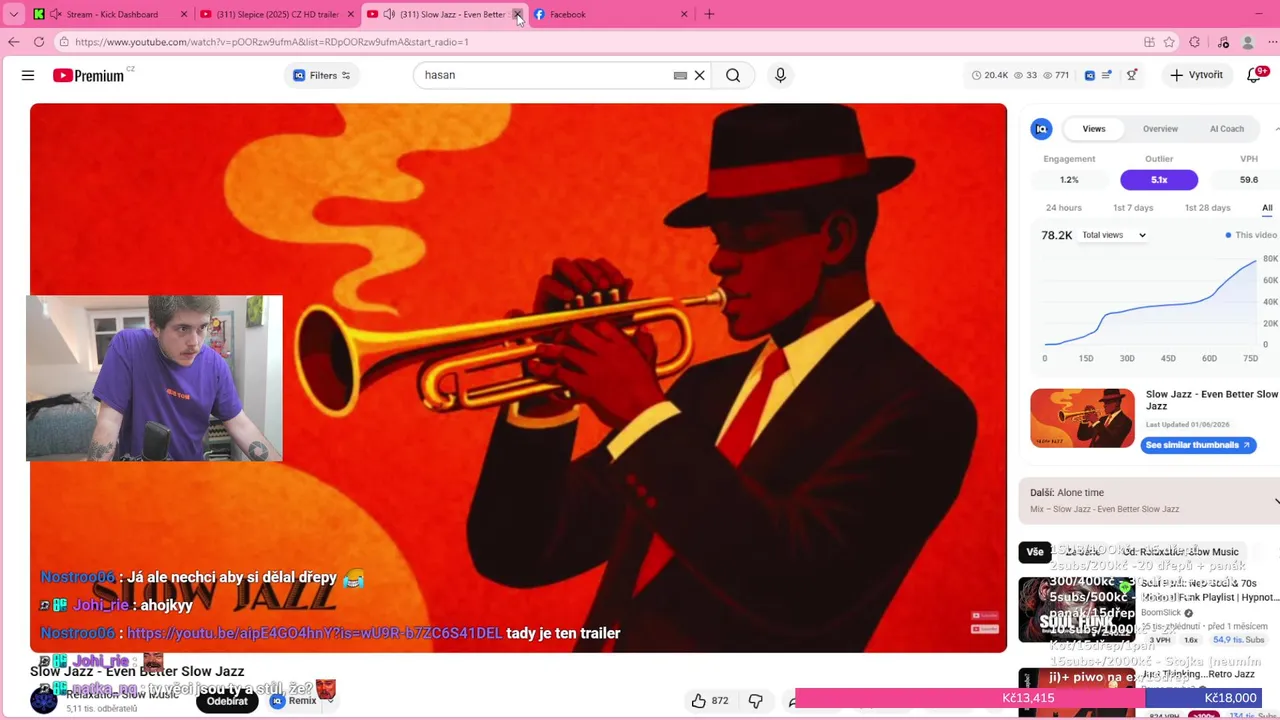Viewport: 1280px width, 720px height.
Task: Open the tab search dropdown arrow
Action: point(14,14)
